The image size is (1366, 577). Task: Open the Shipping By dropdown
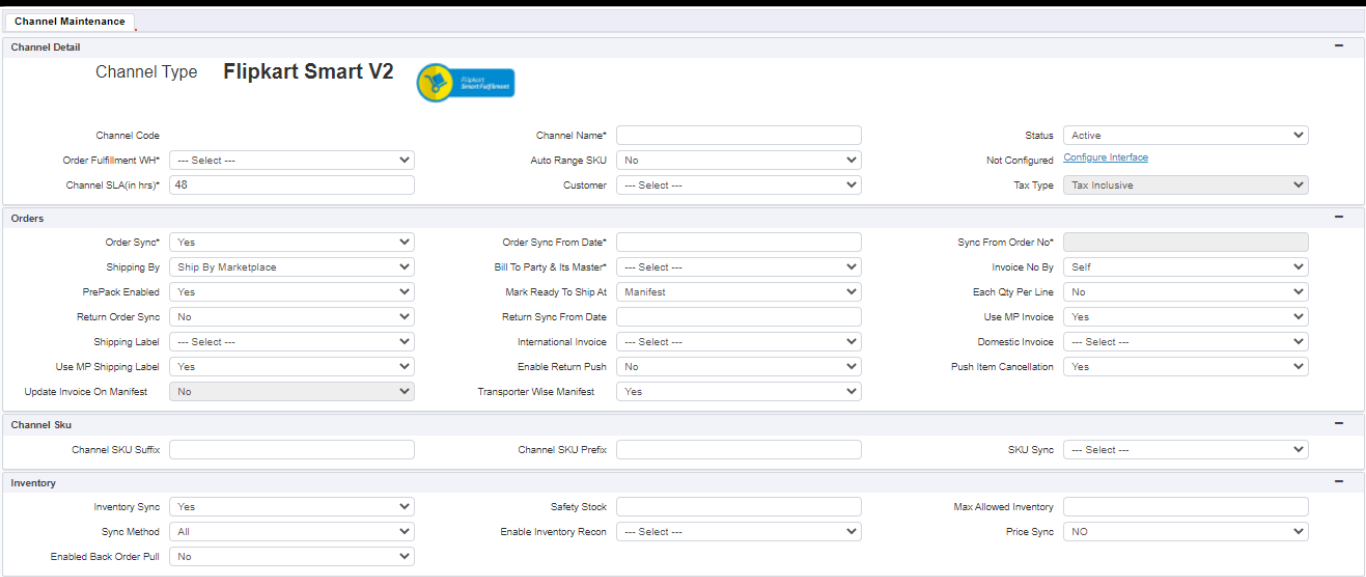click(x=291, y=267)
